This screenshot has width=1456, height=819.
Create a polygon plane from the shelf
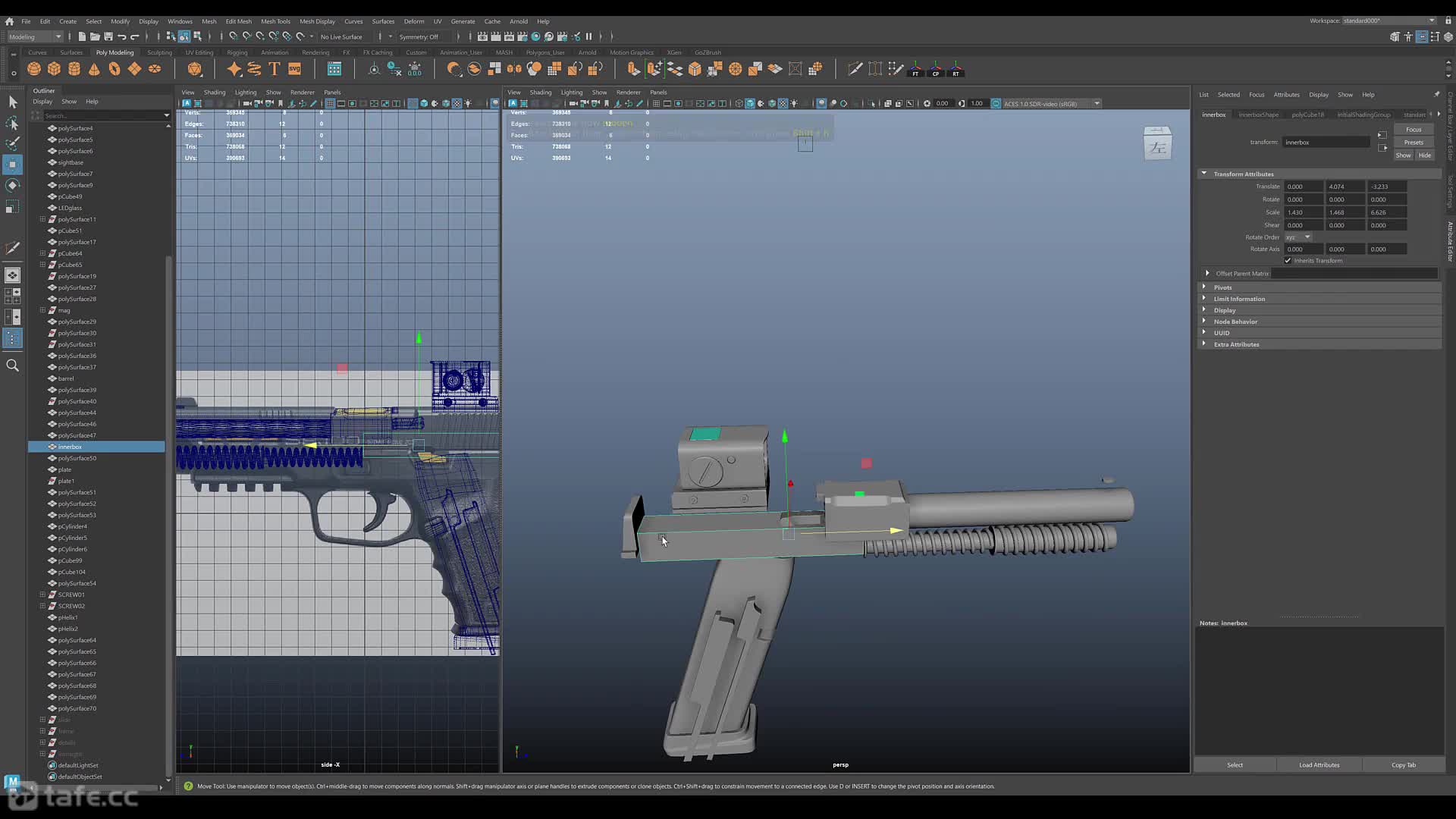point(134,69)
